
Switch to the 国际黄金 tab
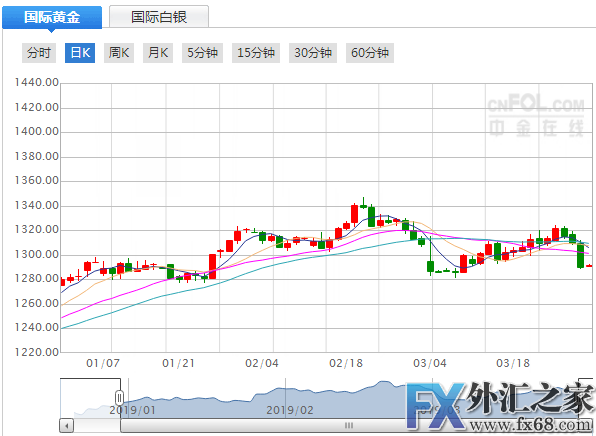coord(52,17)
